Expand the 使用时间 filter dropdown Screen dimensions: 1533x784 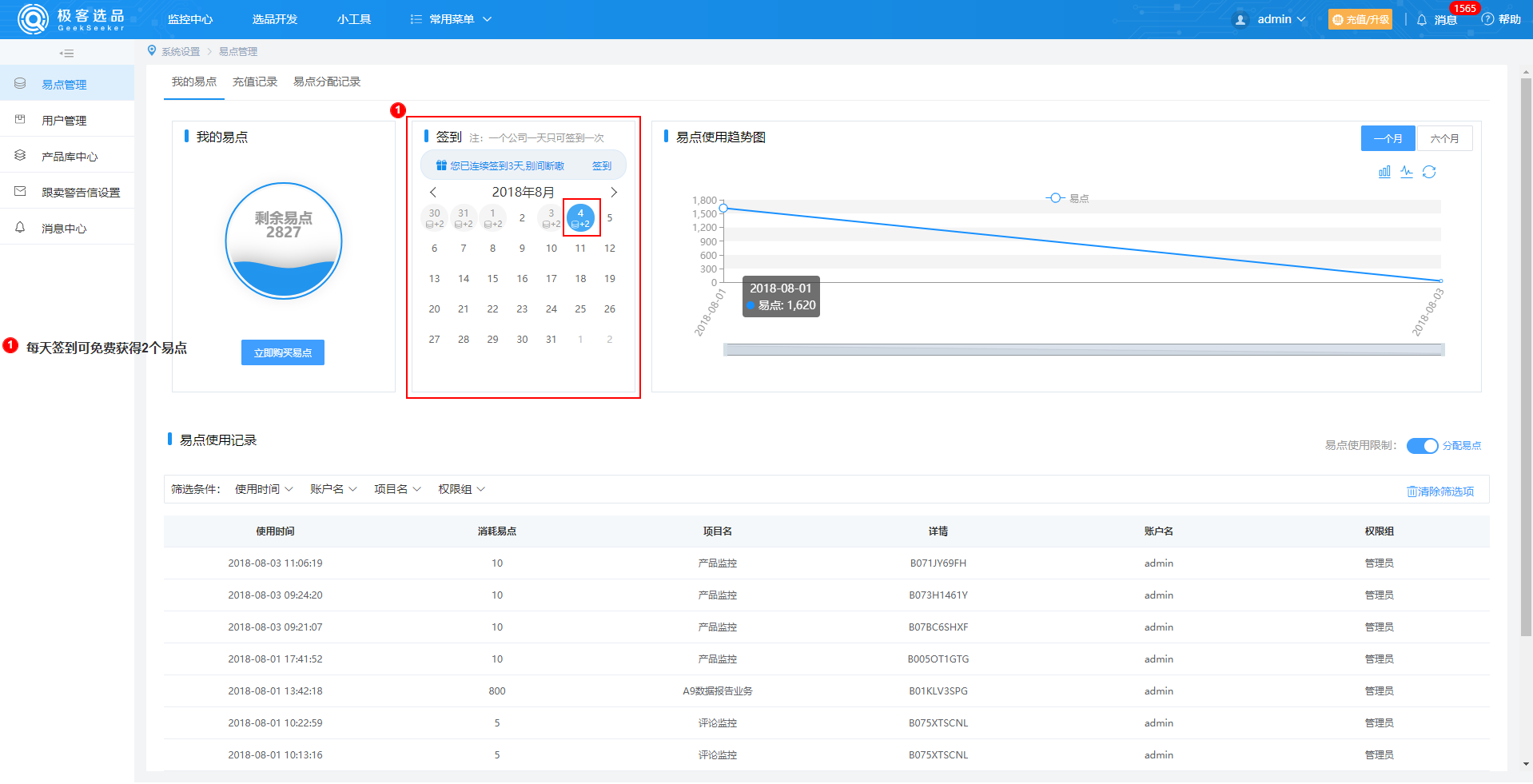pyautogui.click(x=264, y=489)
